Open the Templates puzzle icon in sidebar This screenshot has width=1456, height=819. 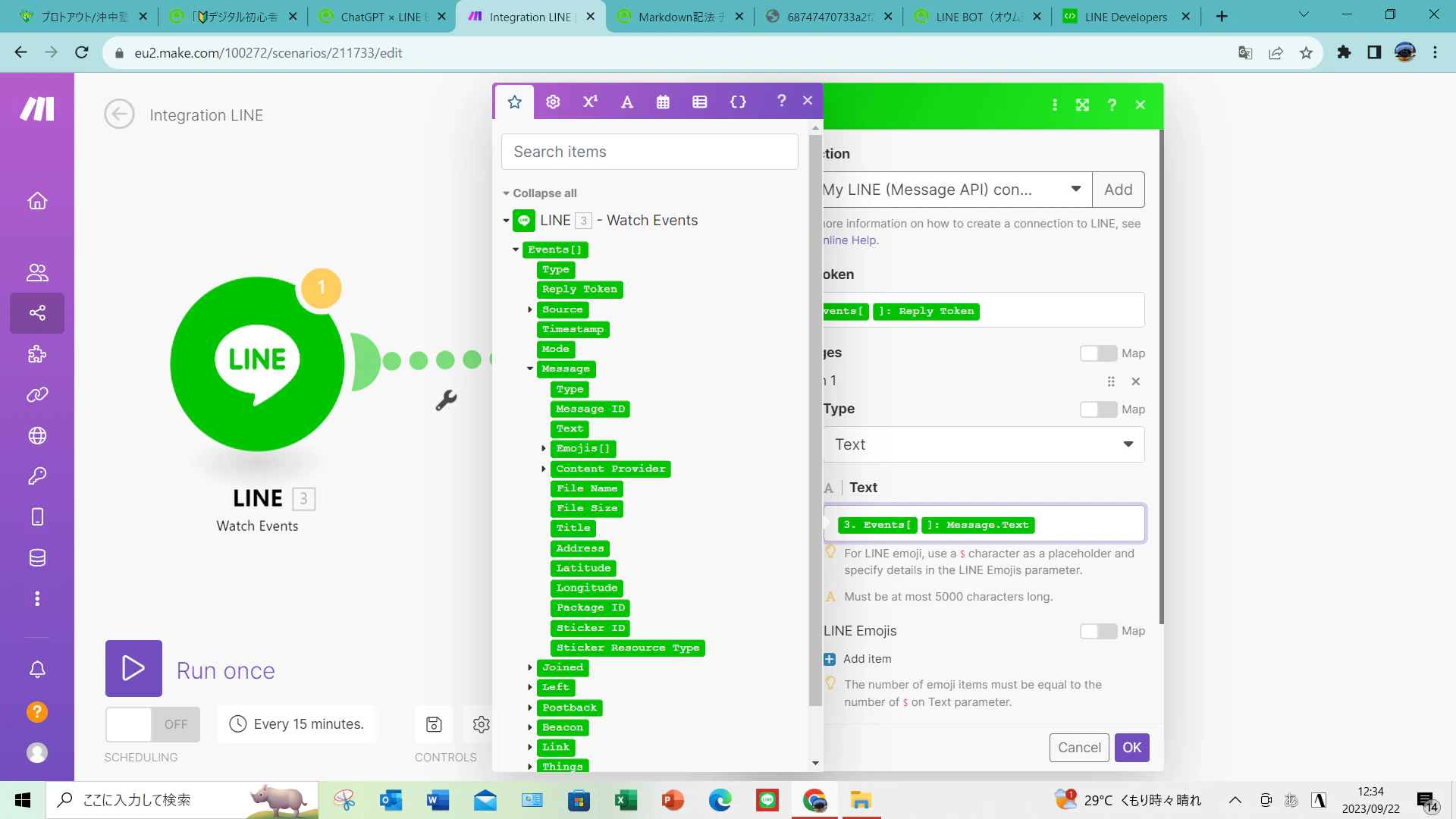click(x=37, y=354)
